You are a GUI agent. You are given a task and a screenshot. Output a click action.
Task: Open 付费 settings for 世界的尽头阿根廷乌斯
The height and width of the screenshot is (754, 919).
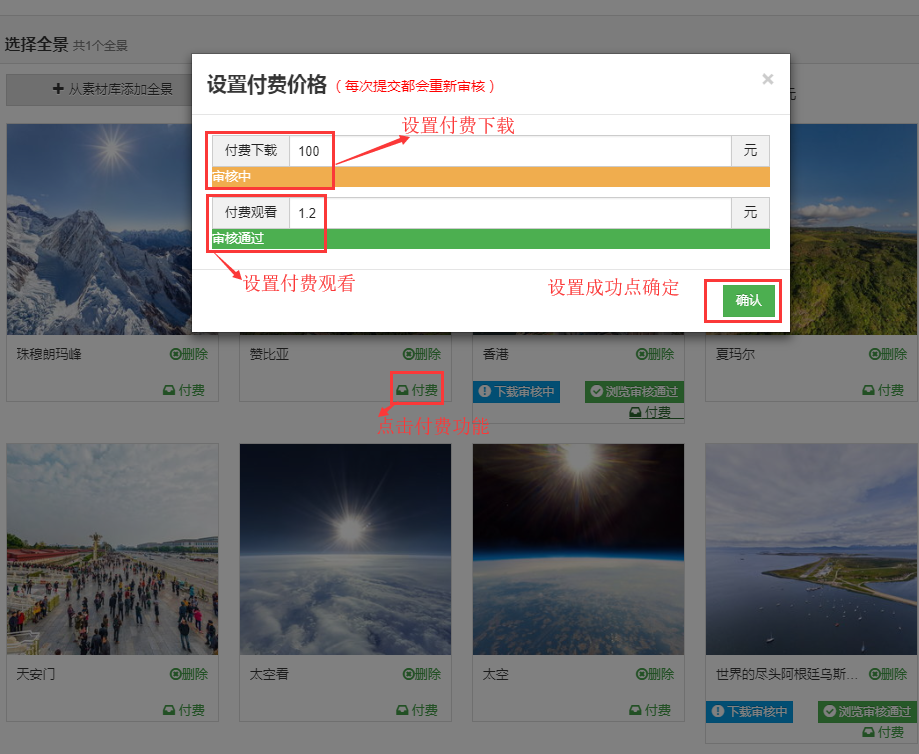tap(883, 732)
